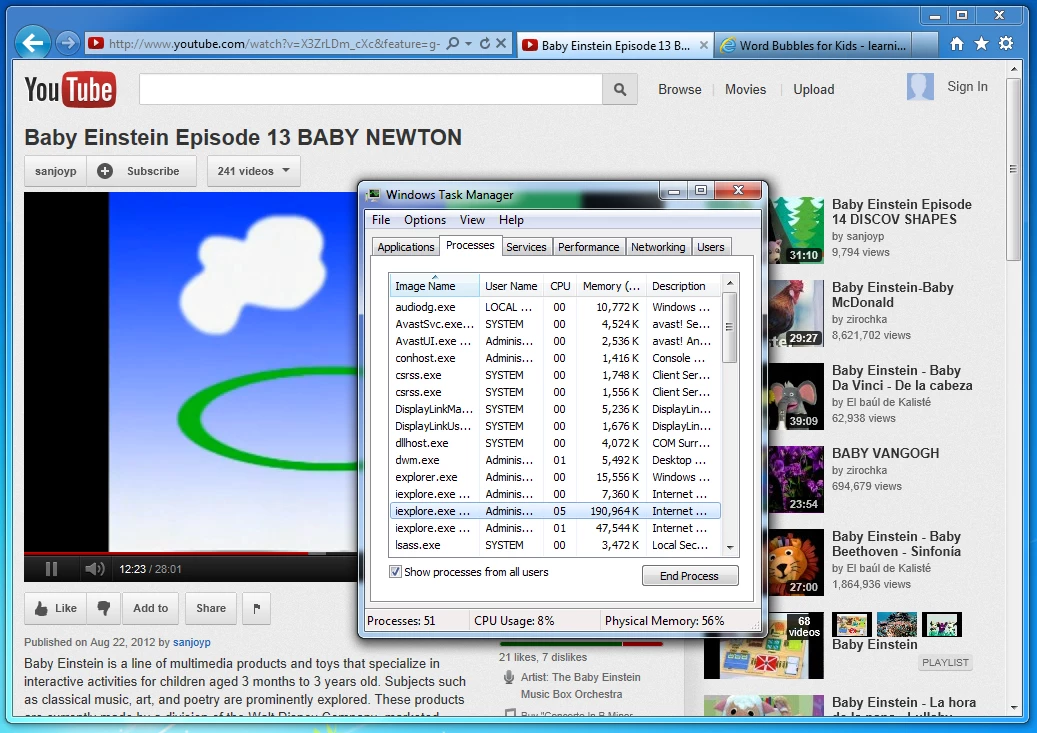Open the Movies link on YouTube

pyautogui.click(x=745, y=89)
